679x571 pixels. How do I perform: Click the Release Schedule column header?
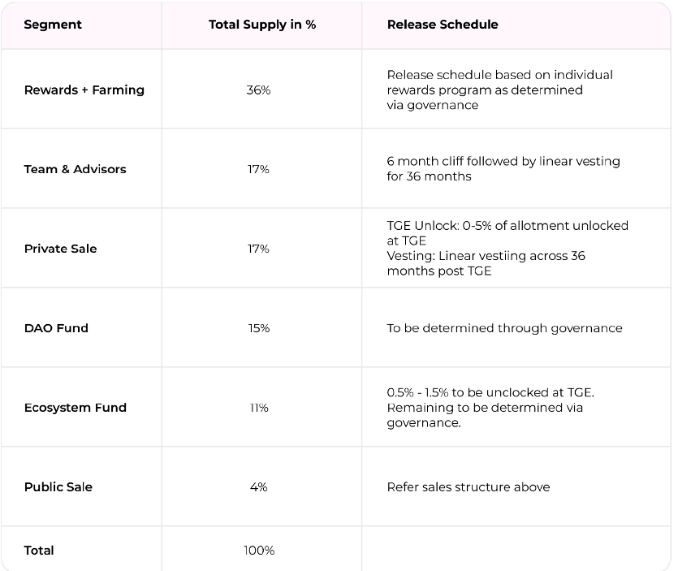click(x=442, y=25)
